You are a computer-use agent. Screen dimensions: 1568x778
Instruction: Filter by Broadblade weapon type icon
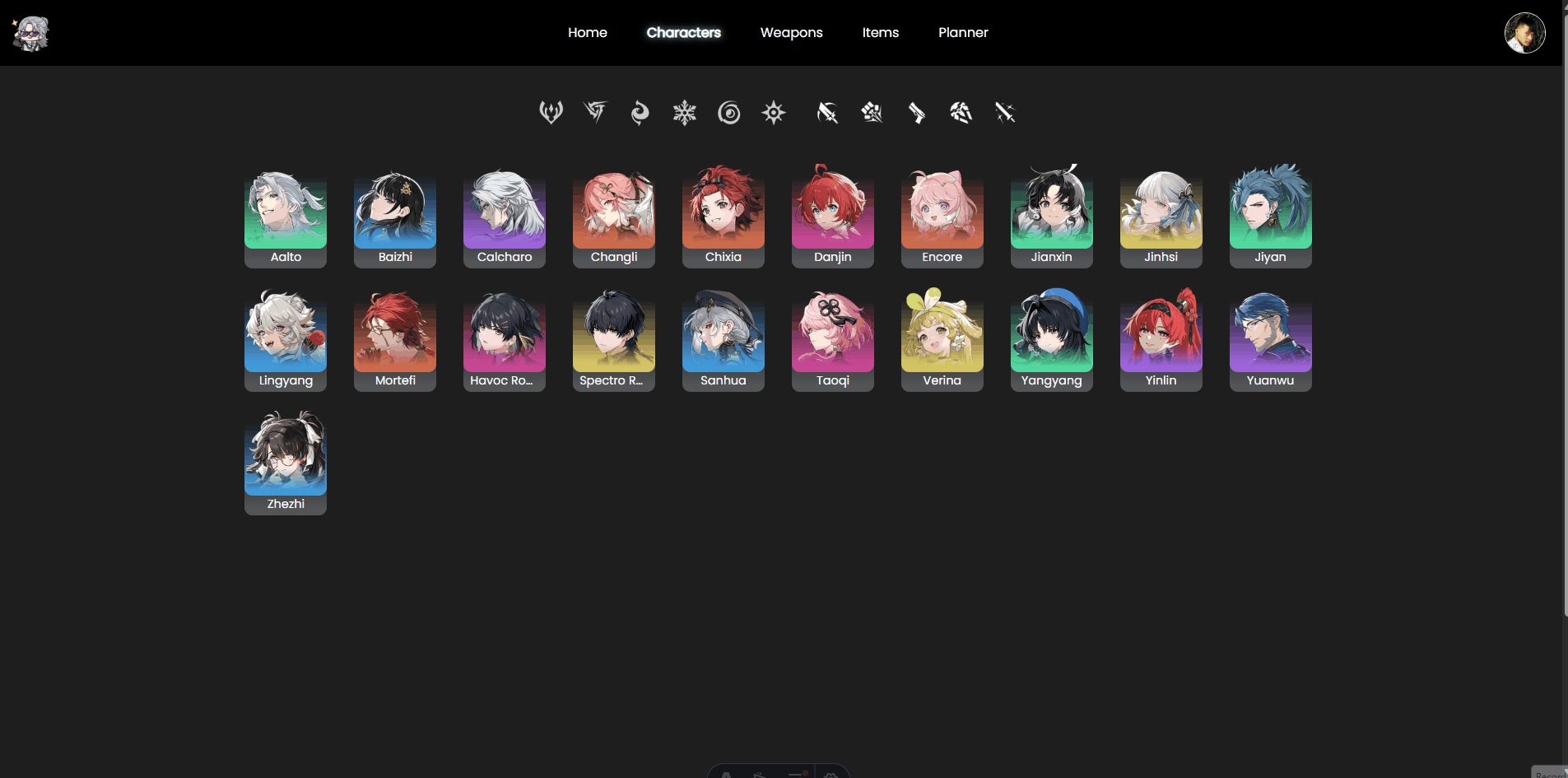(827, 112)
